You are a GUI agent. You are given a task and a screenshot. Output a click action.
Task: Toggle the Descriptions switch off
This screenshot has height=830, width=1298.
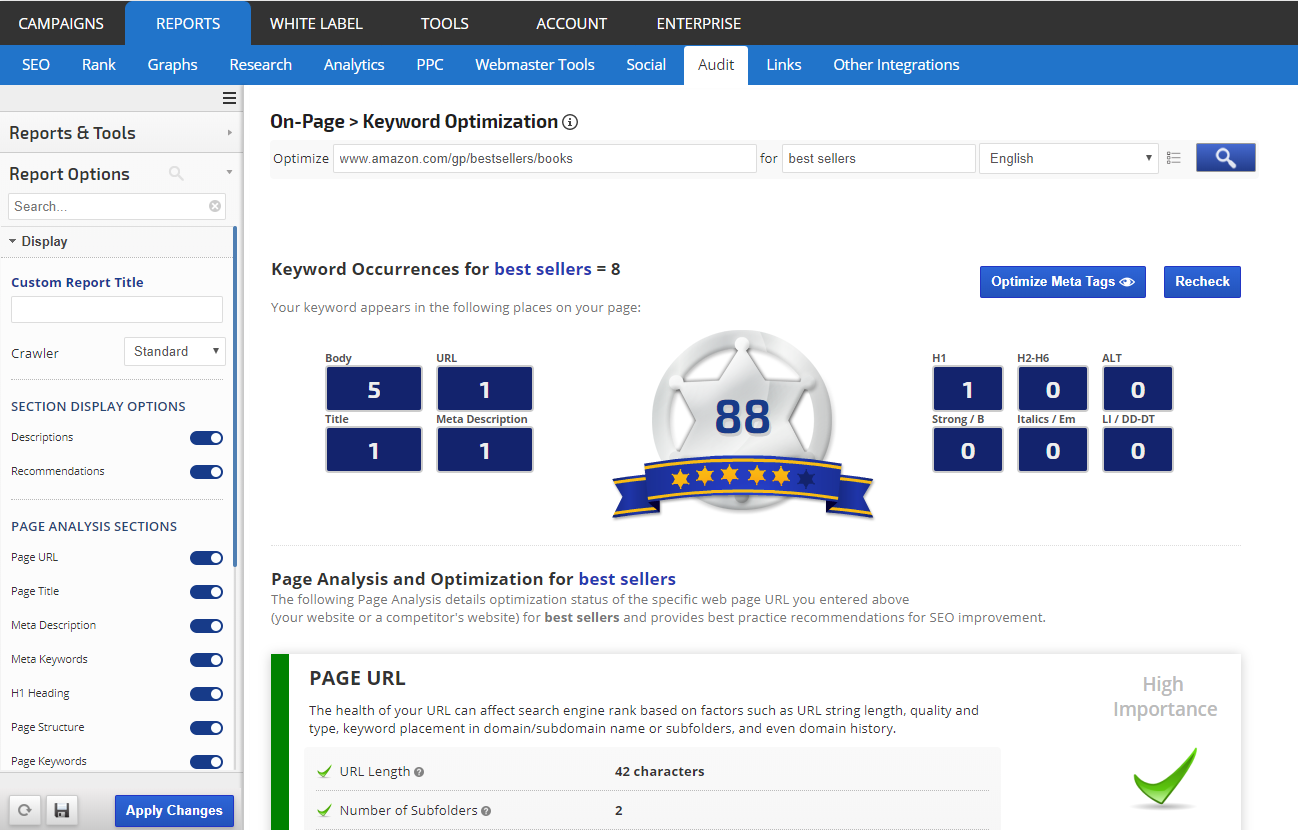pos(206,438)
